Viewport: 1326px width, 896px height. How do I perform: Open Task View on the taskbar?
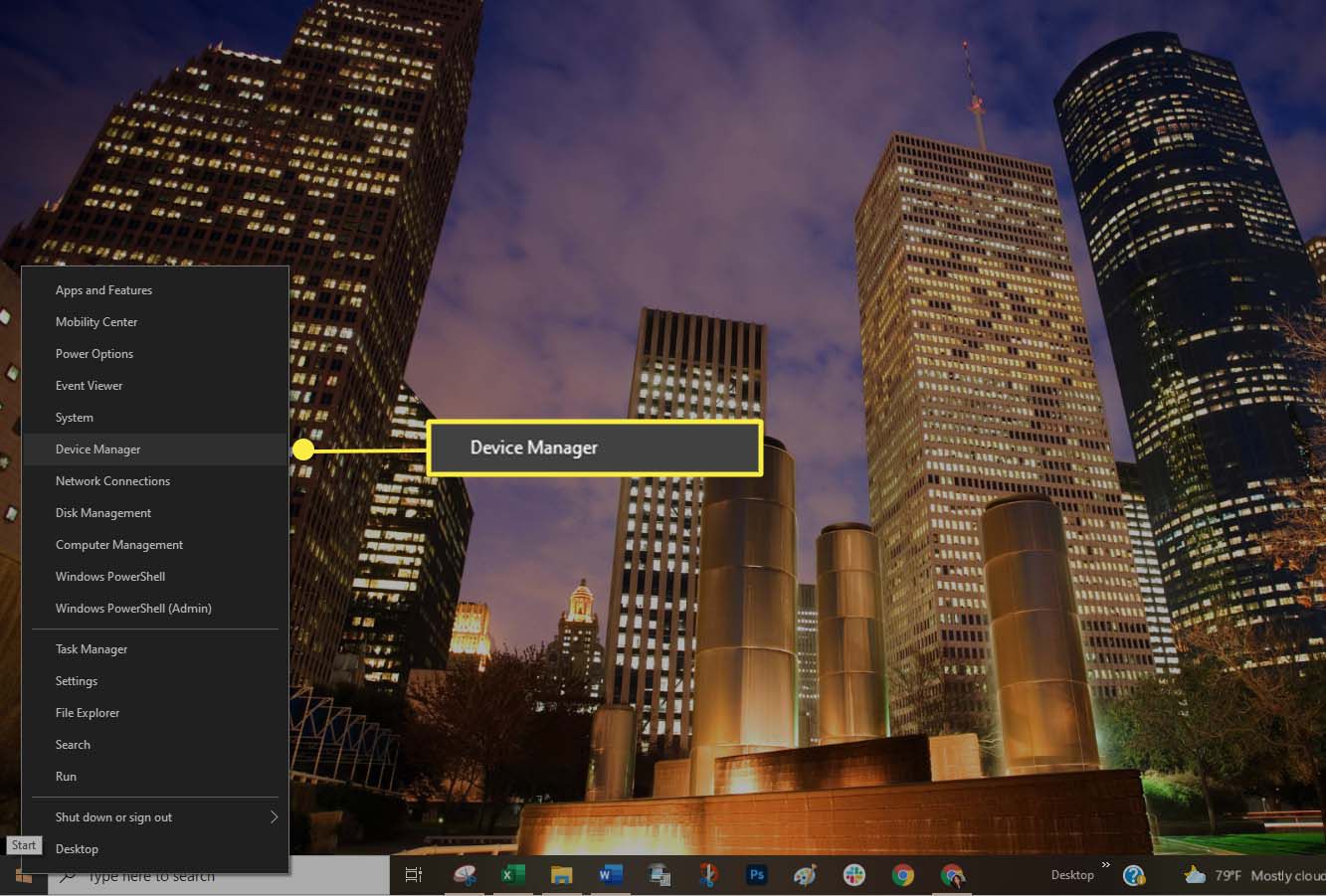(414, 875)
